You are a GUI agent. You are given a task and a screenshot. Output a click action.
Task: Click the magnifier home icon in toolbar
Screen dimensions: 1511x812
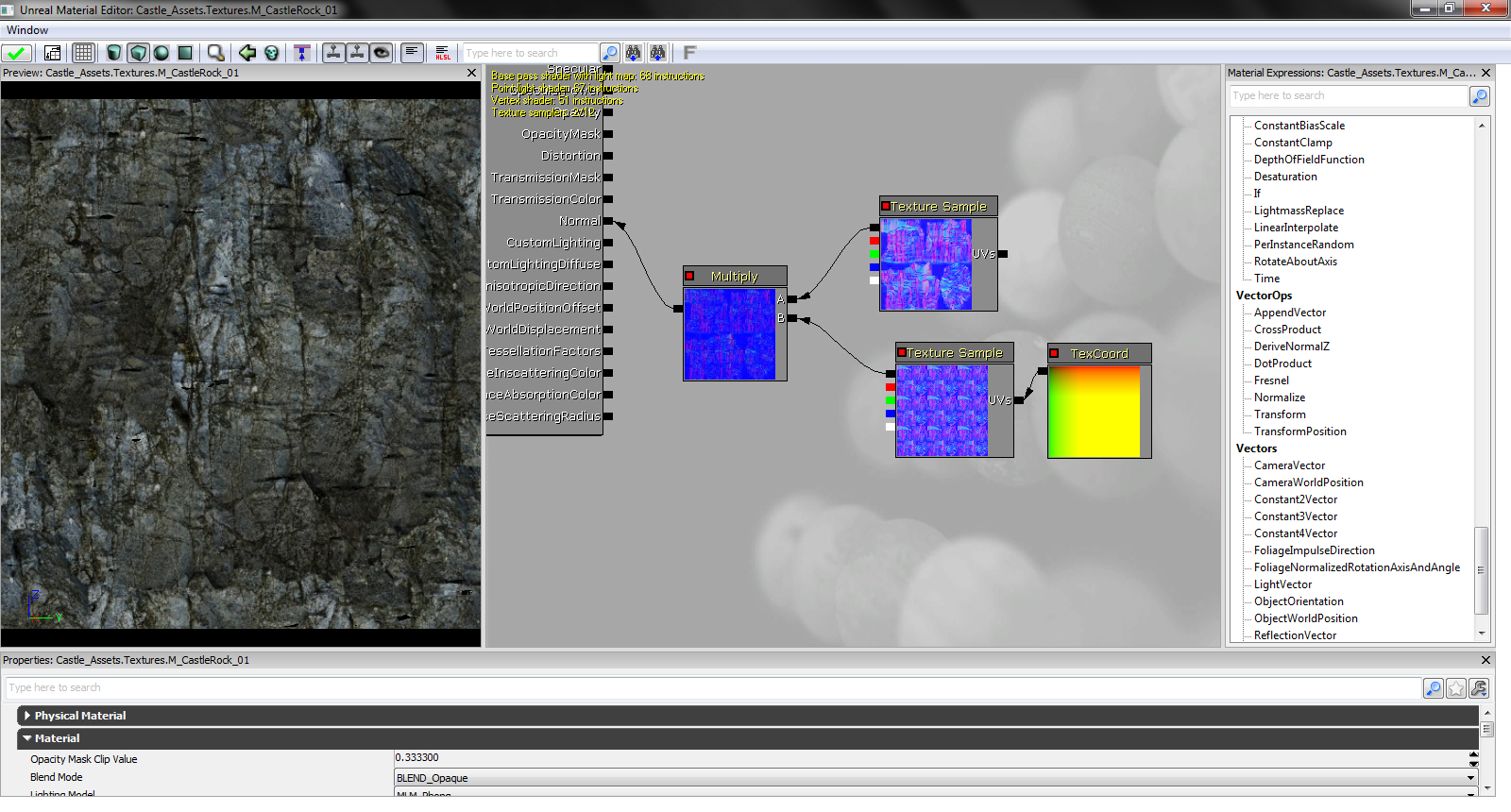pyautogui.click(x=216, y=53)
